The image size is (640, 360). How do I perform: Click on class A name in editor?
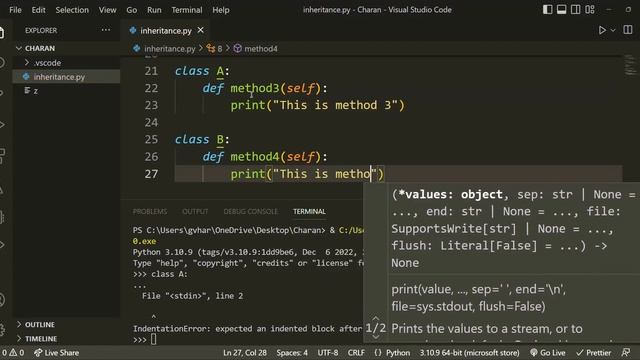click(x=220, y=71)
